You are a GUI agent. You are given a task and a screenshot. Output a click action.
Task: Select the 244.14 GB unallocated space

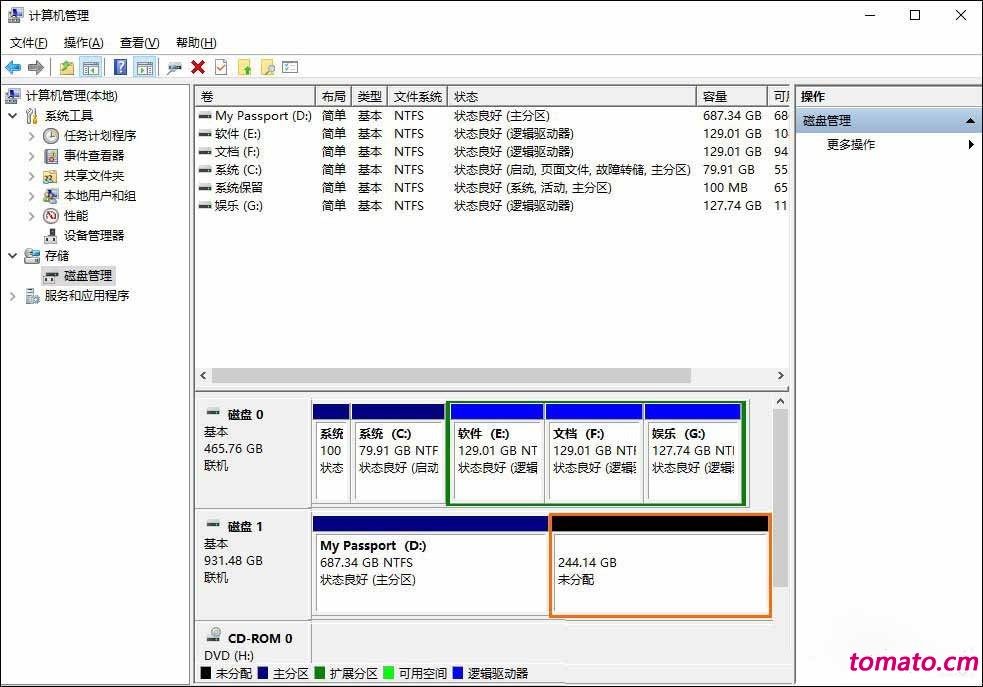(660, 566)
